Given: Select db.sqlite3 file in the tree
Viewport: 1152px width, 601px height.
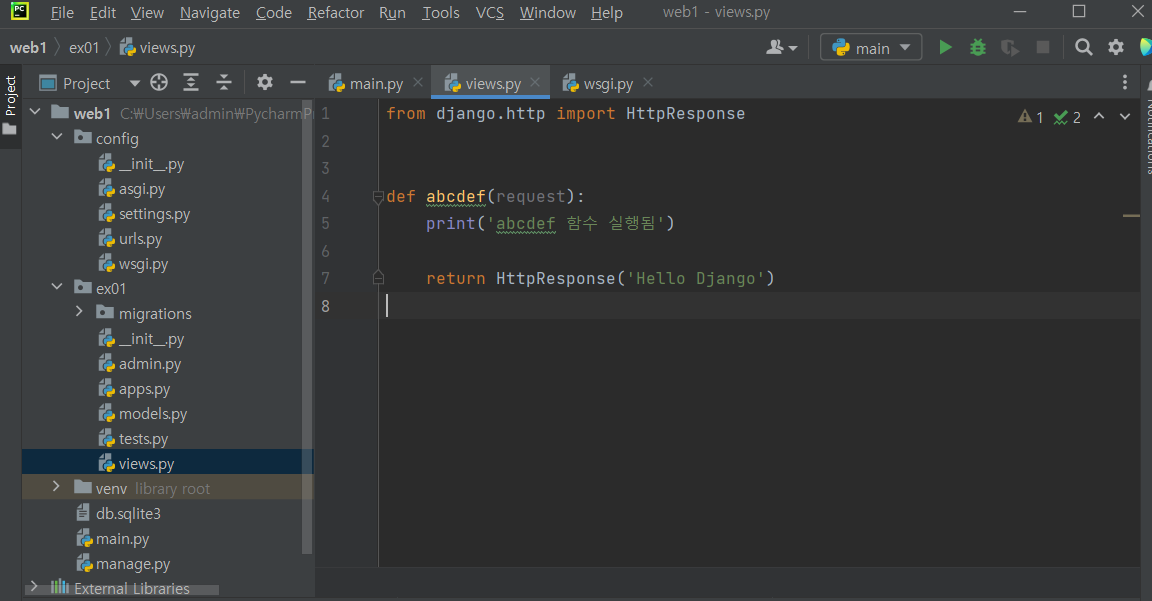Looking at the screenshot, I should 118,514.
